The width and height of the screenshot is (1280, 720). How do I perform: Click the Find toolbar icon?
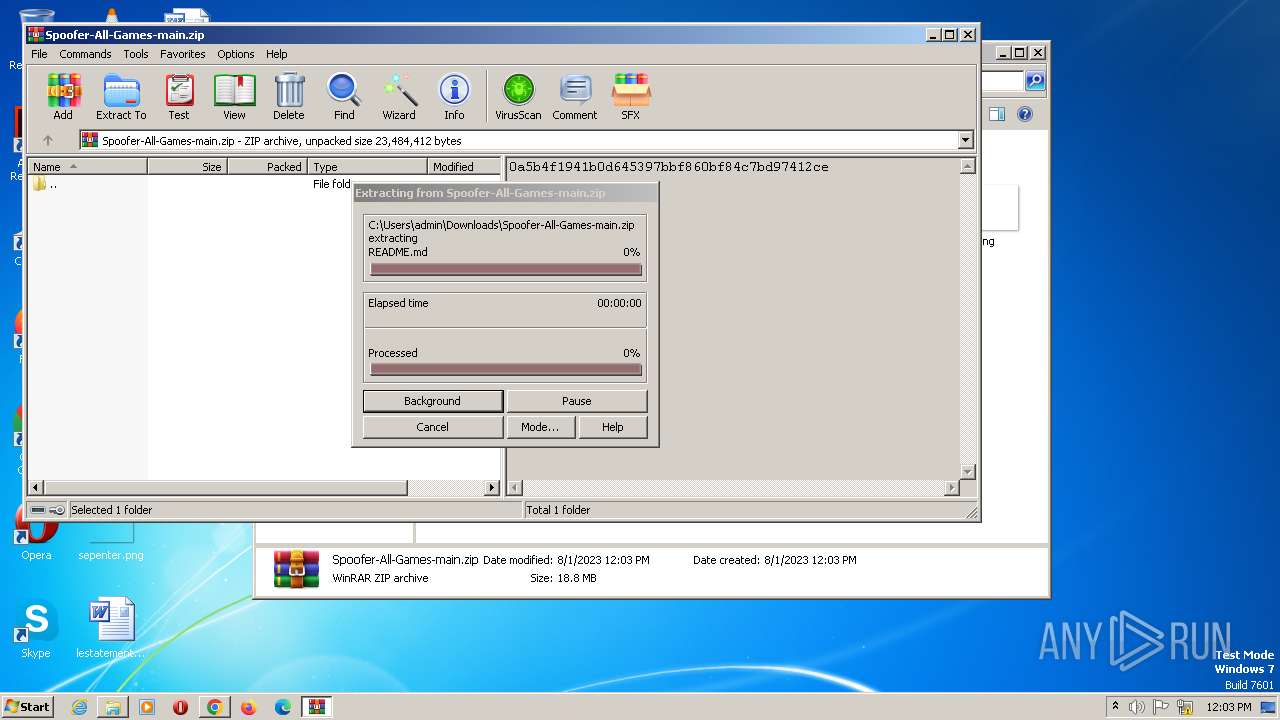(x=344, y=97)
